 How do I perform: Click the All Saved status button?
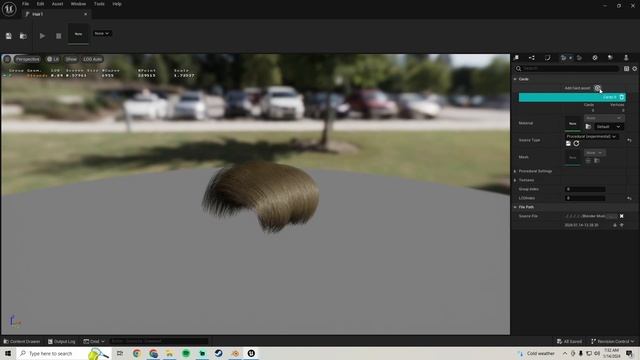(569, 341)
